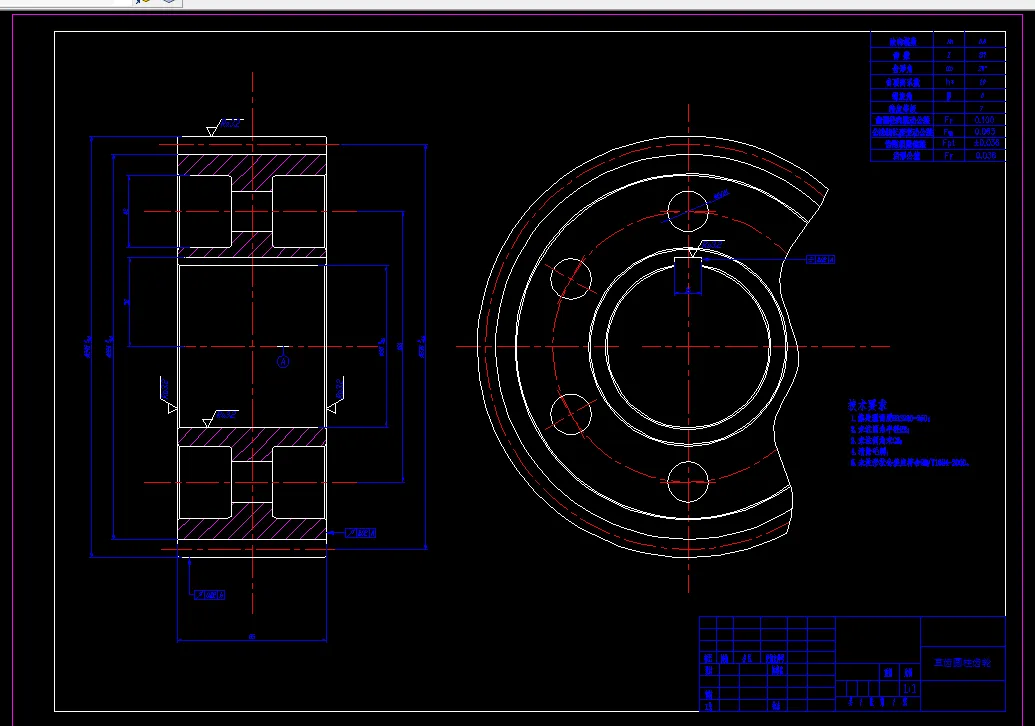
Task: Click the roughness symbol on the section's left face
Action: (x=168, y=395)
